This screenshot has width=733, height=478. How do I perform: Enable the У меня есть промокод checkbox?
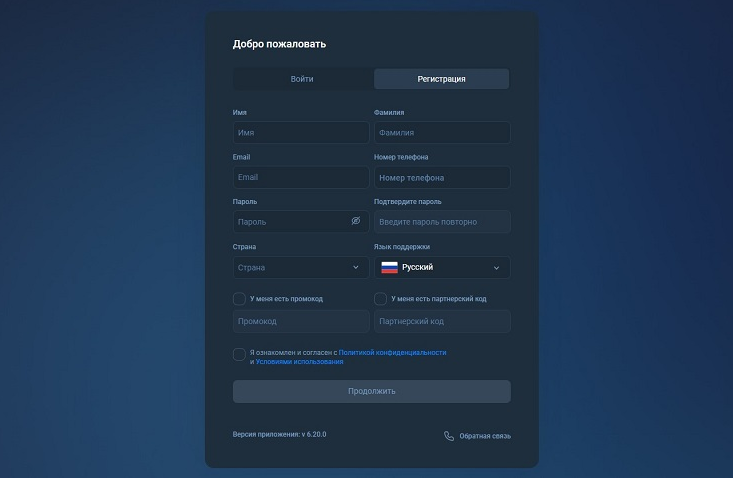239,299
